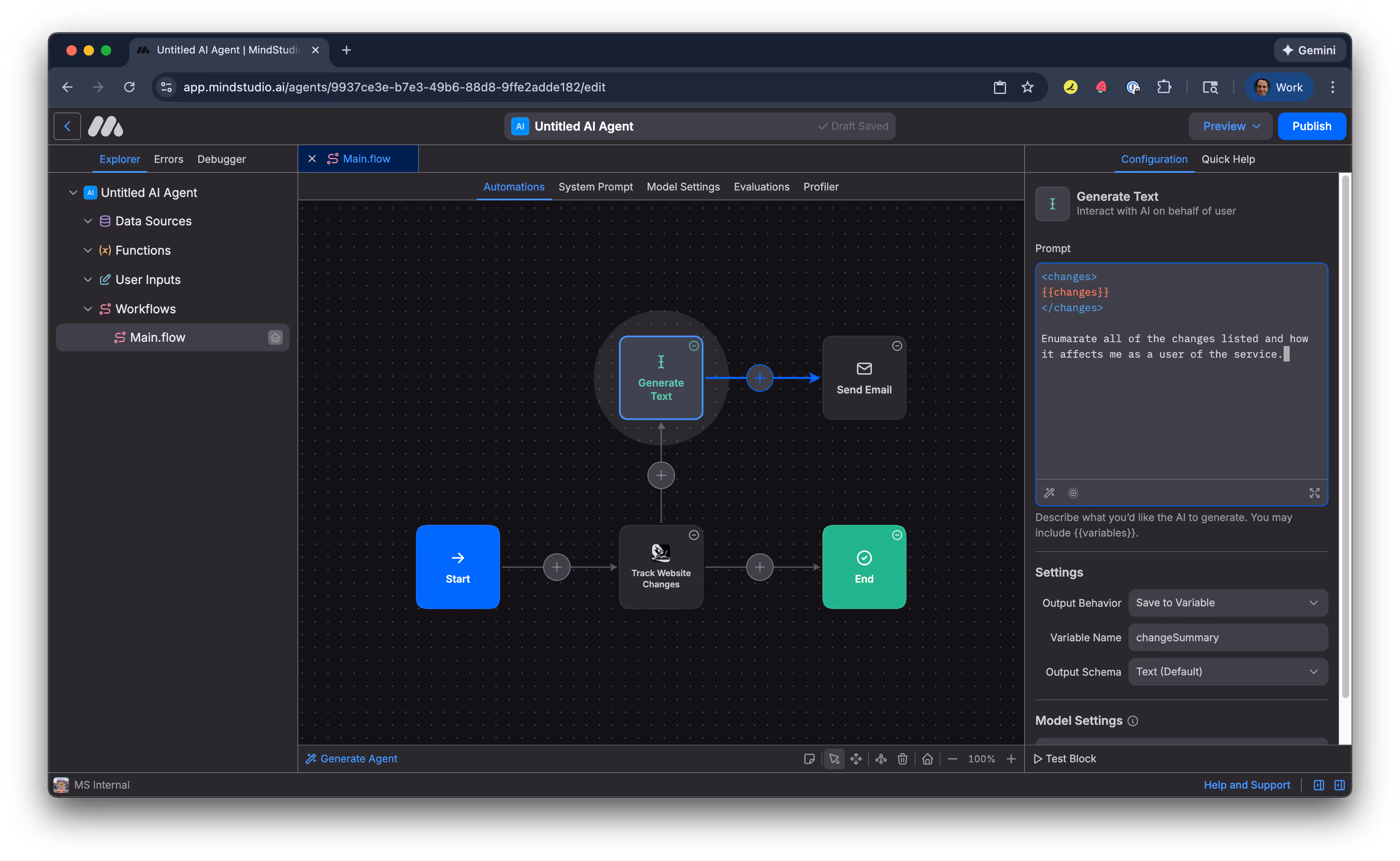Viewport: 1400px width, 861px height.
Task: Open the Output Behavior dropdown
Action: tap(1228, 602)
